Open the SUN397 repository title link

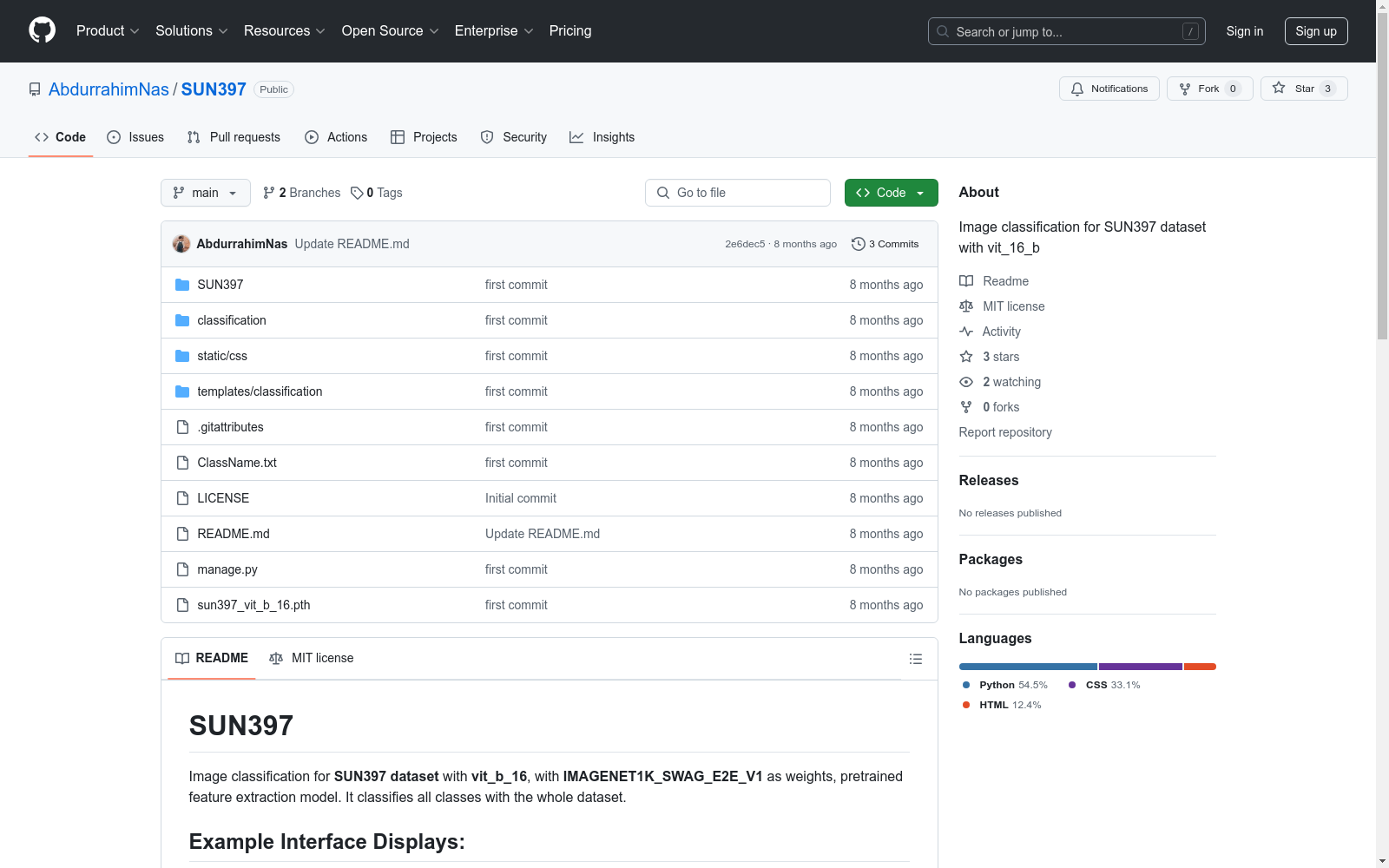[214, 89]
